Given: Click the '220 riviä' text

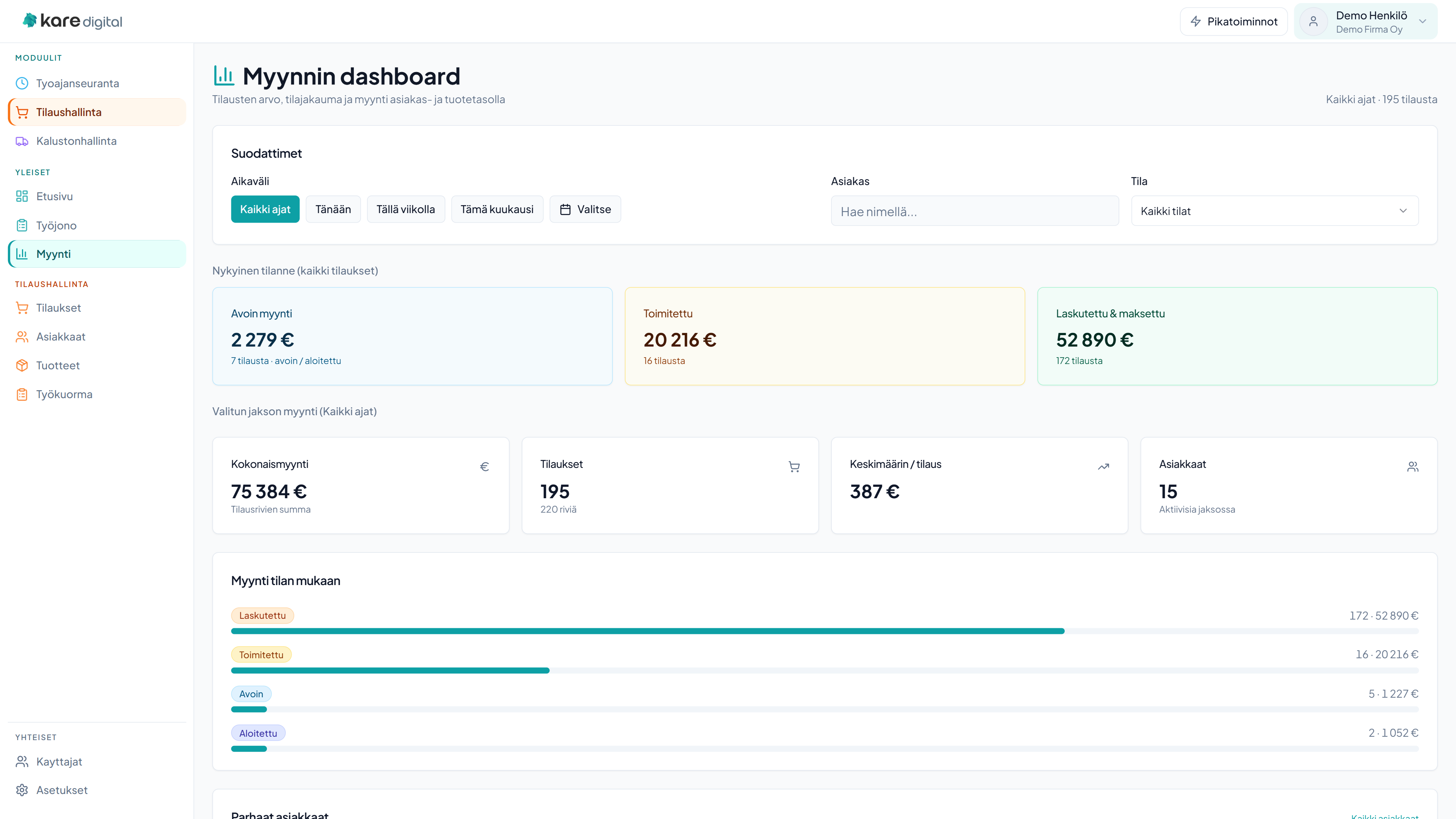Looking at the screenshot, I should 559,509.
